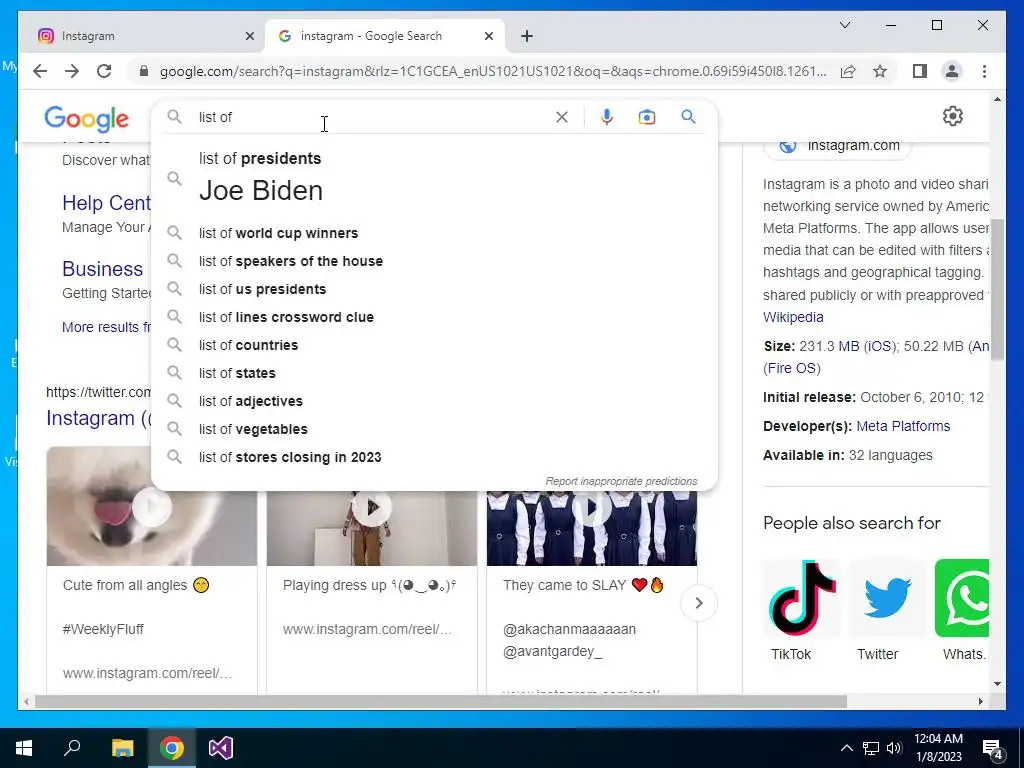Click the horizontal page scrollbar thumb

[441, 702]
